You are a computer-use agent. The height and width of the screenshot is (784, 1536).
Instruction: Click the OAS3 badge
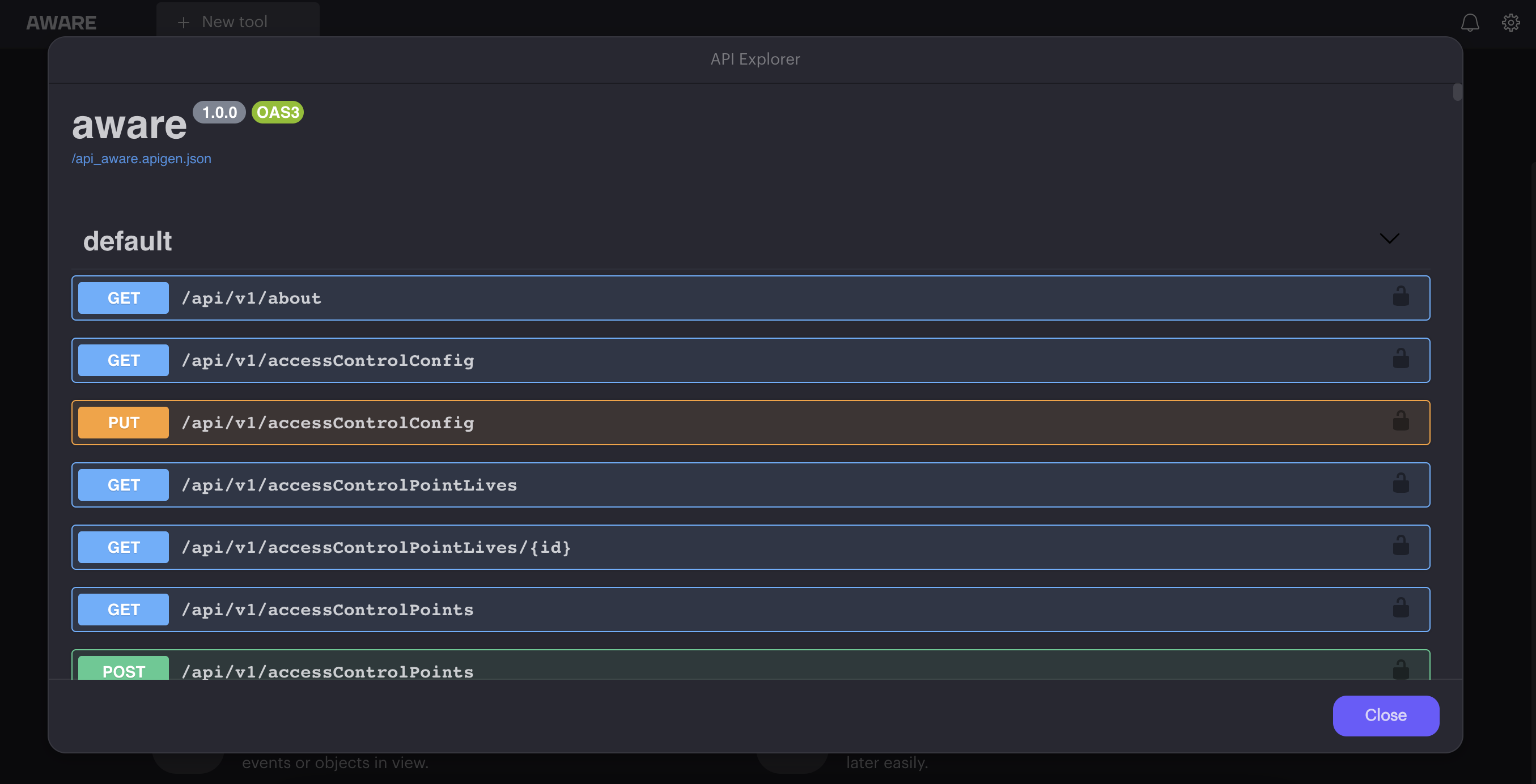coord(278,112)
